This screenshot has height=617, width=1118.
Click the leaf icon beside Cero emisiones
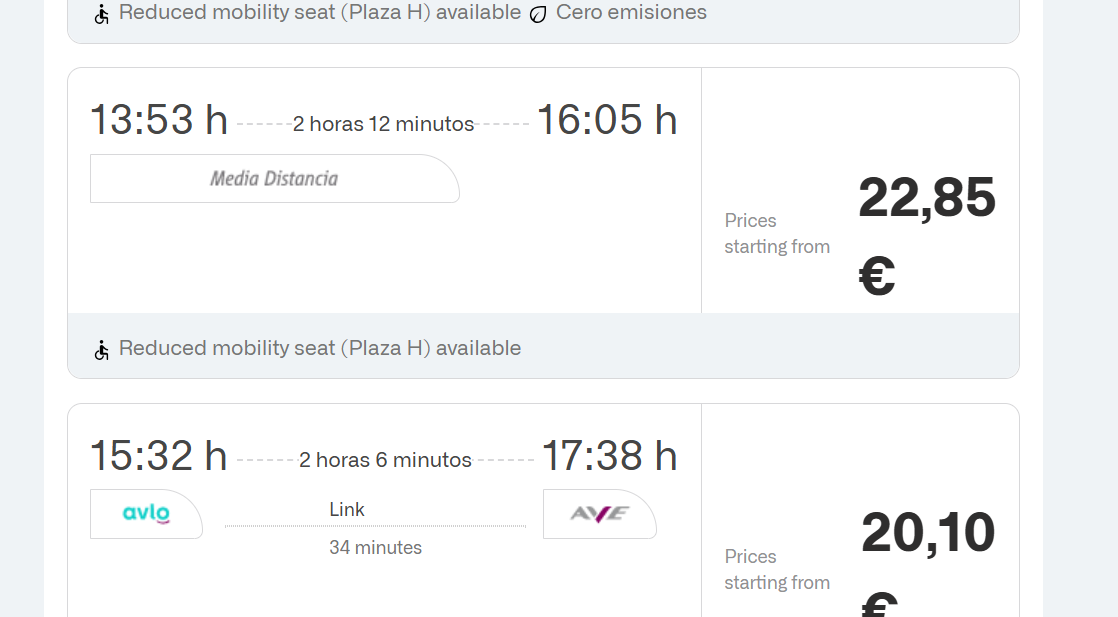click(538, 14)
